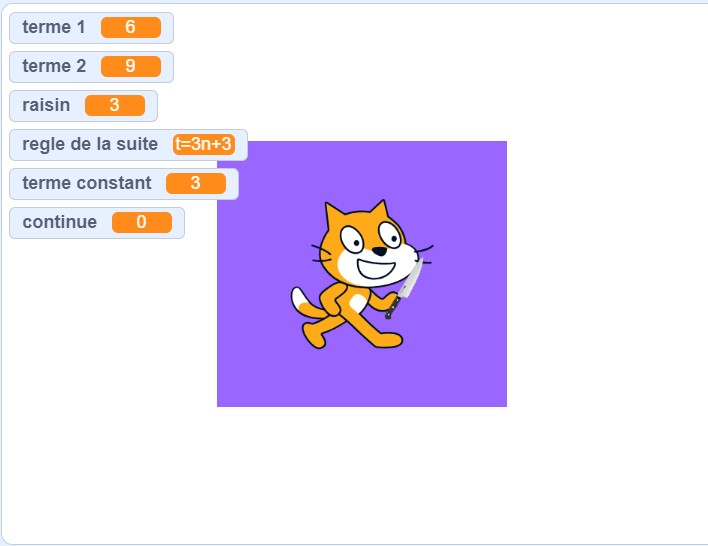Click the orange value 6 of terme 1
Screen dimensions: 708x546
tap(130, 28)
